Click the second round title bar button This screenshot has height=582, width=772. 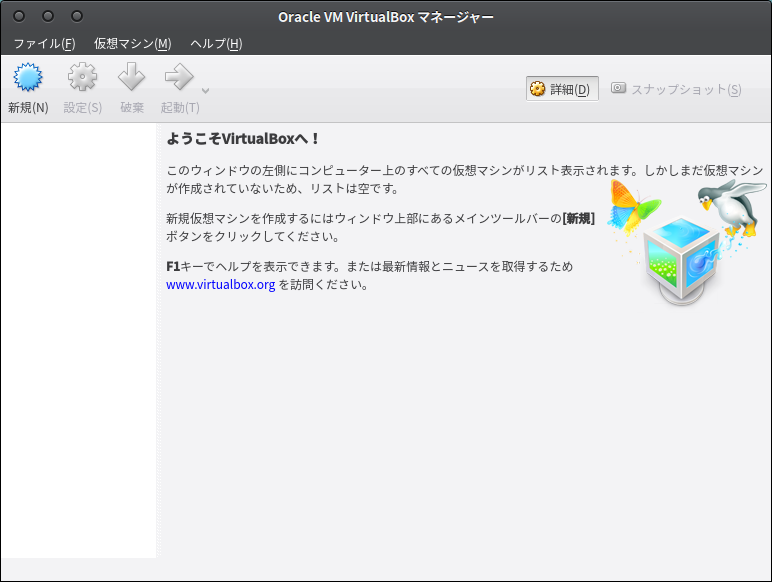coord(48,16)
